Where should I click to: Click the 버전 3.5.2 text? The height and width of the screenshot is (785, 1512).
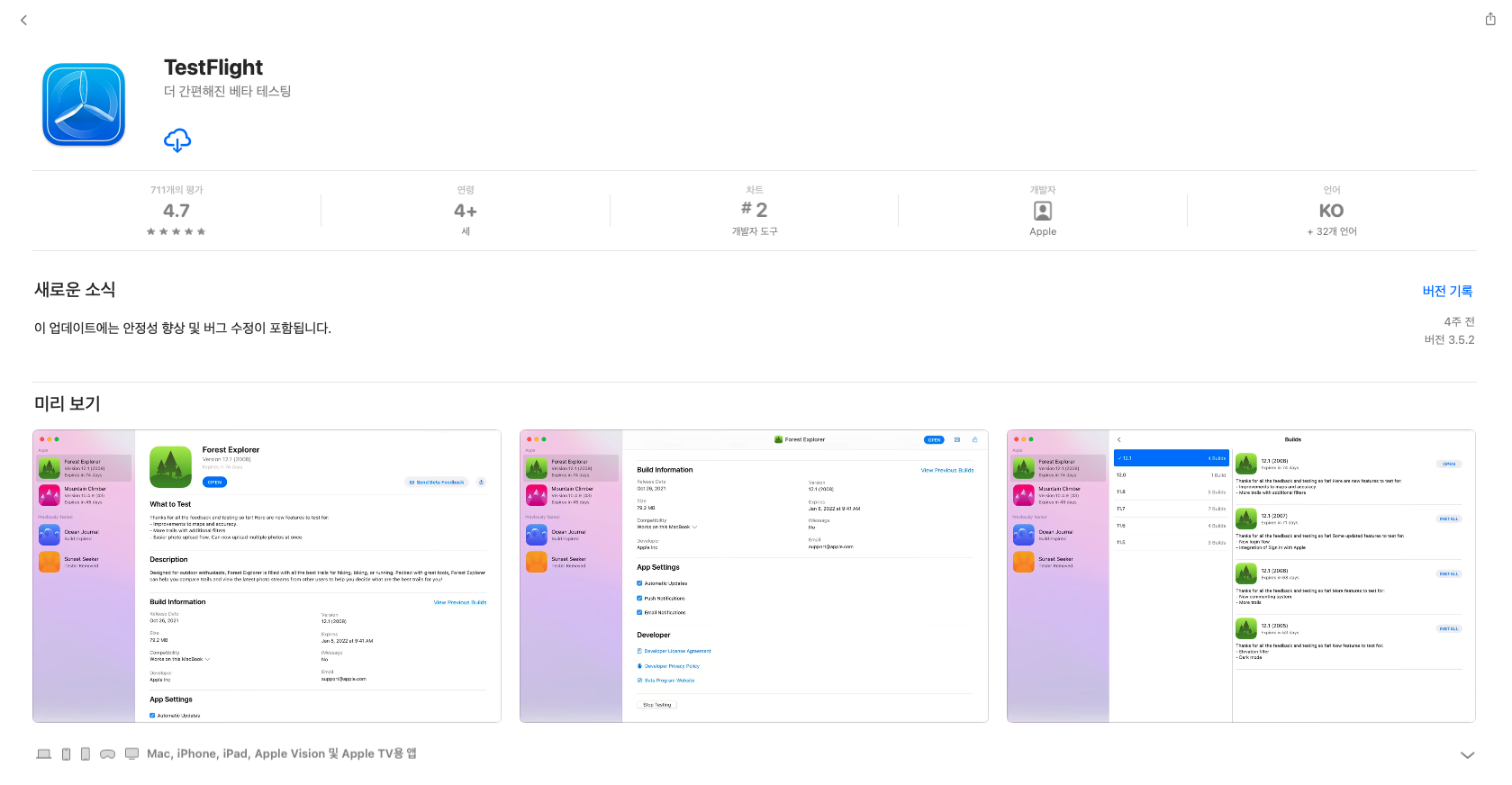[1449, 339]
